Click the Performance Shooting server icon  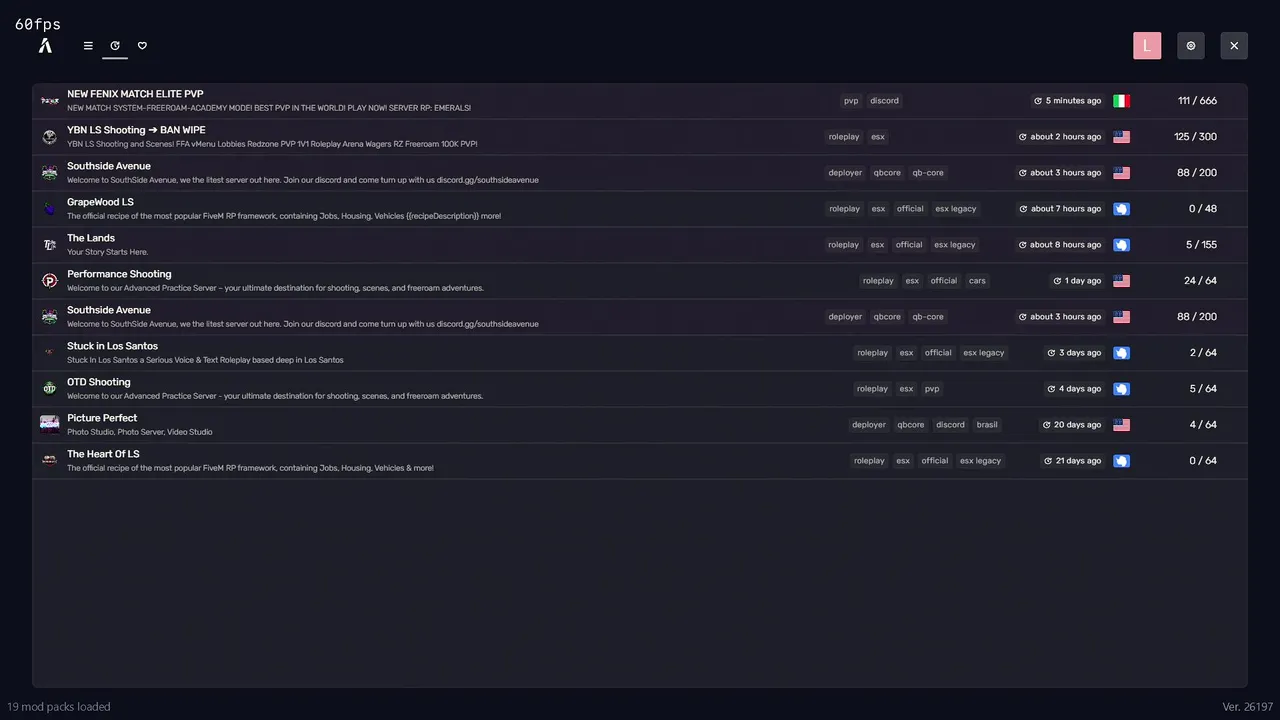point(49,281)
